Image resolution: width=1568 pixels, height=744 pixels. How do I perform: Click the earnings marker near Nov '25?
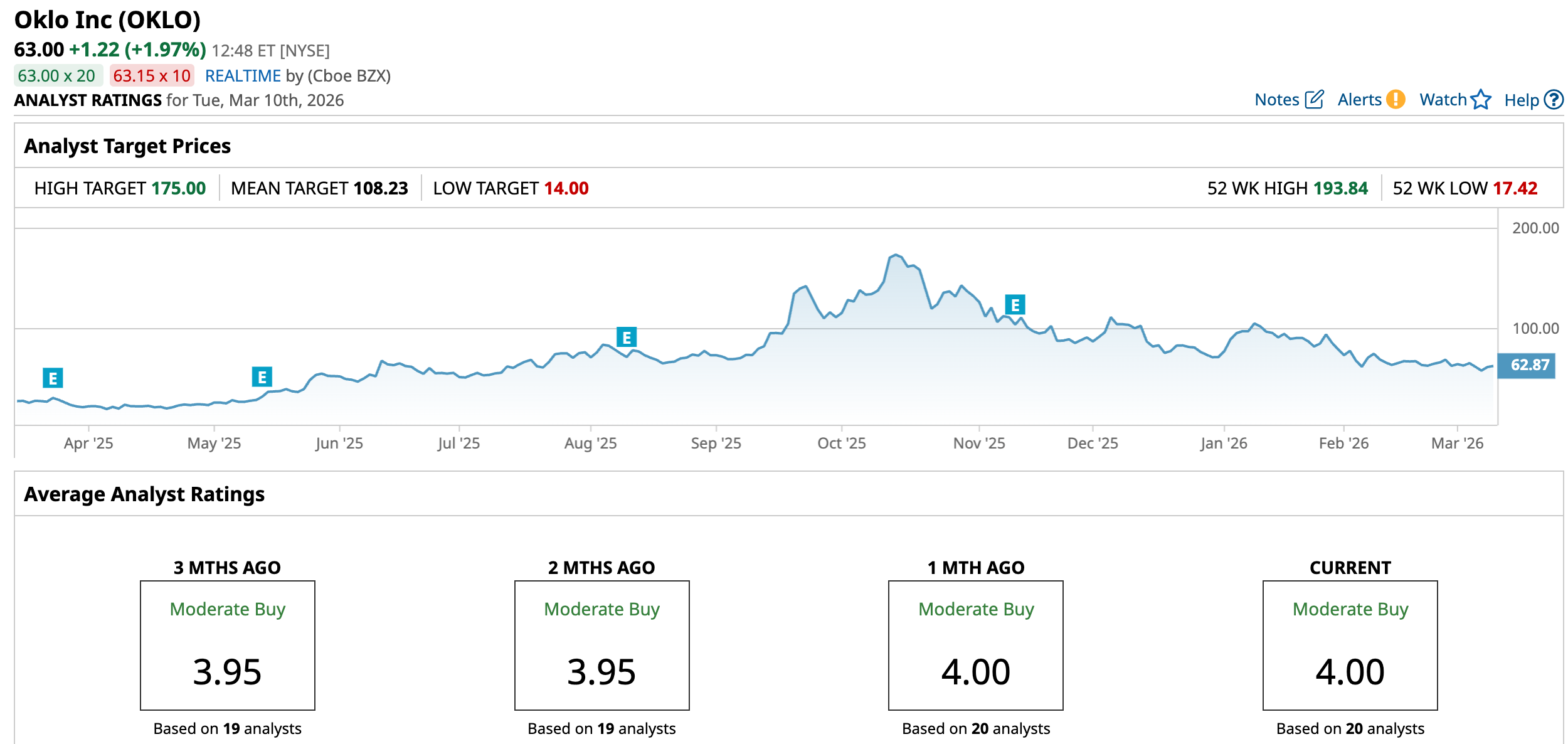[1015, 305]
